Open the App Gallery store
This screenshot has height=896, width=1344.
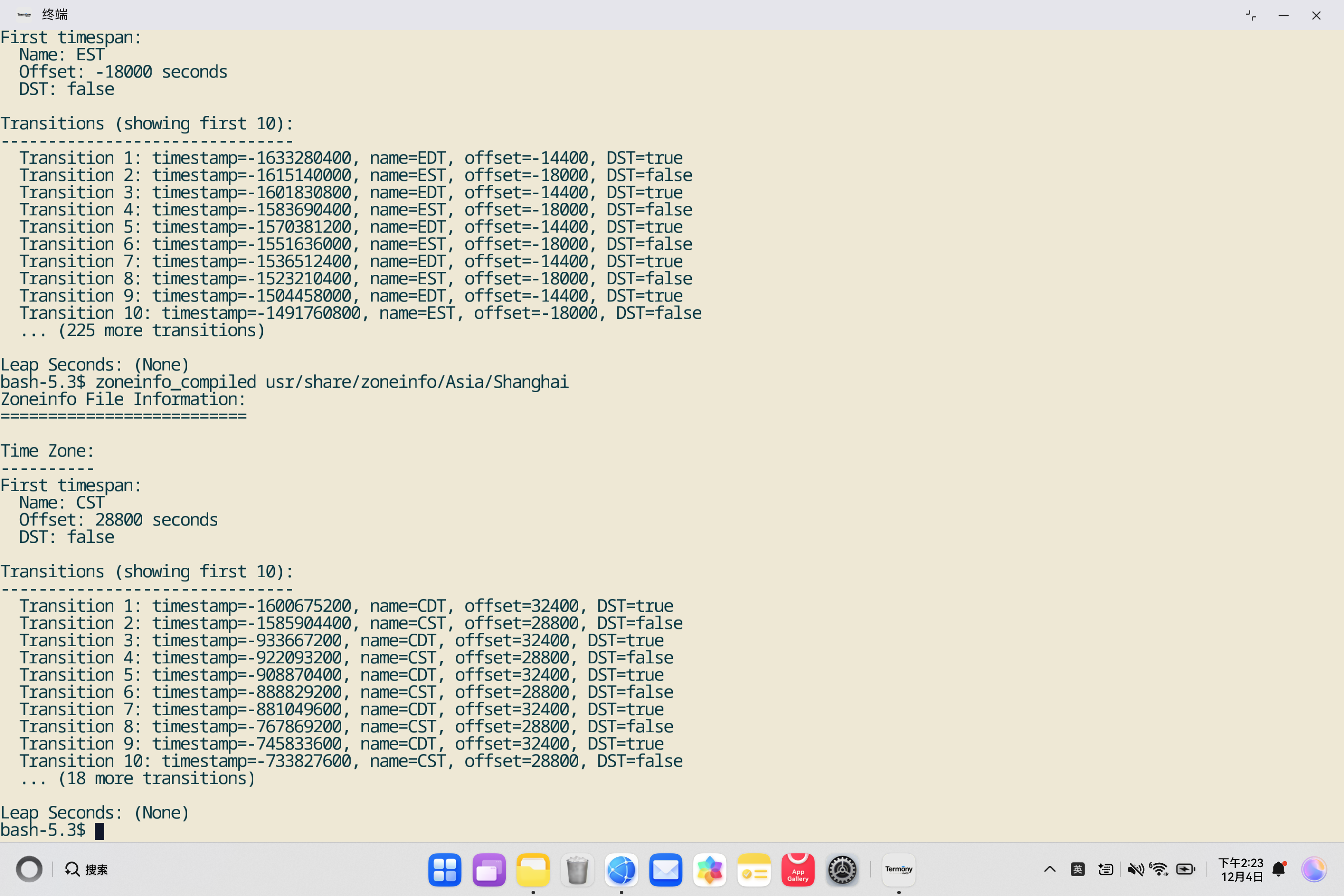[x=798, y=870]
